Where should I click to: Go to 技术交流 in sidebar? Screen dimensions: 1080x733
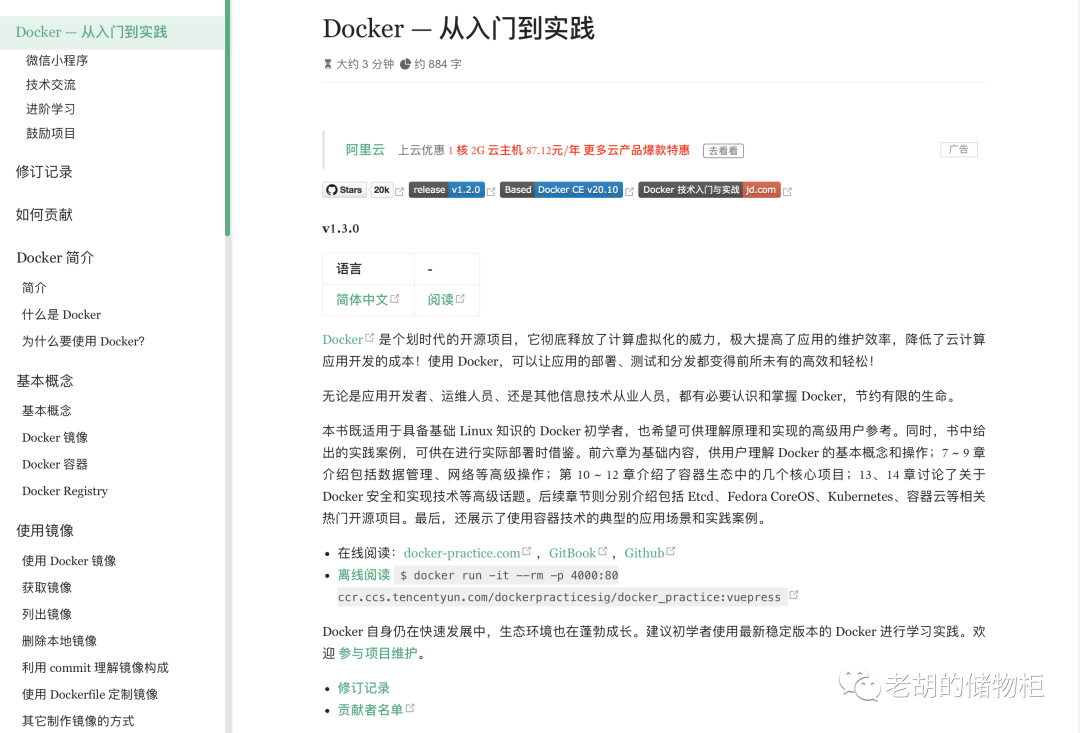coord(51,85)
